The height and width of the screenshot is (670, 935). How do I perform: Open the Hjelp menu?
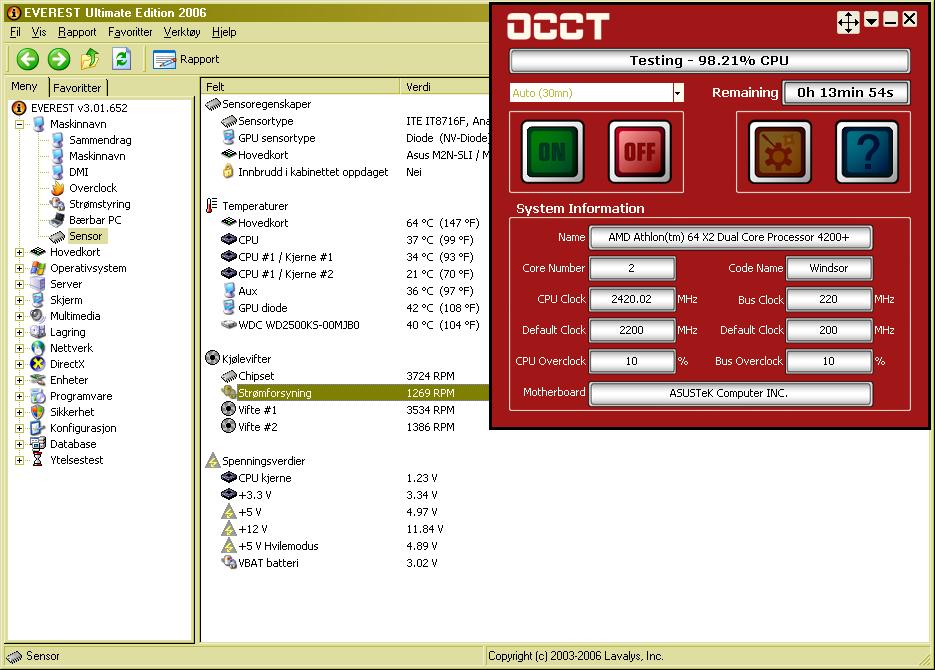coord(224,32)
